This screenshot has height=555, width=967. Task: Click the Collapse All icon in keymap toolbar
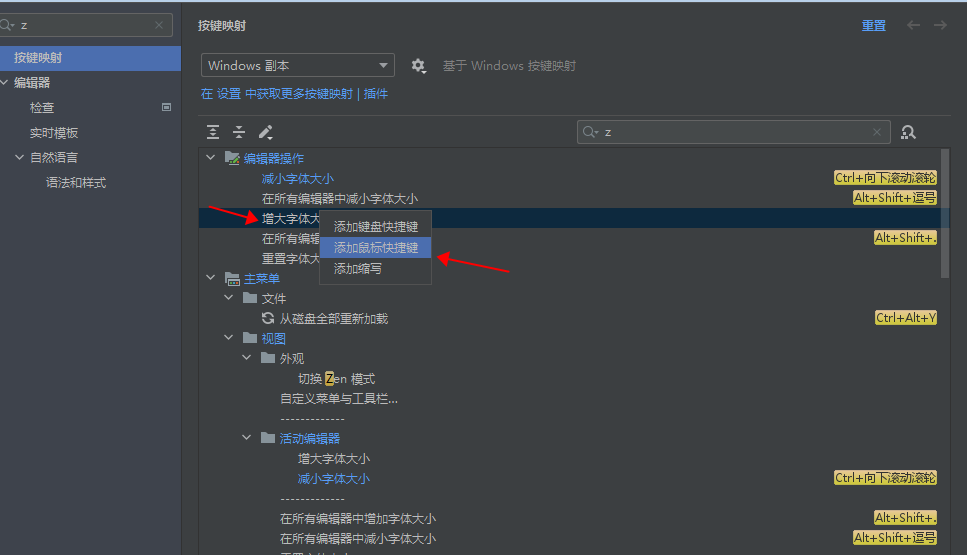click(239, 132)
